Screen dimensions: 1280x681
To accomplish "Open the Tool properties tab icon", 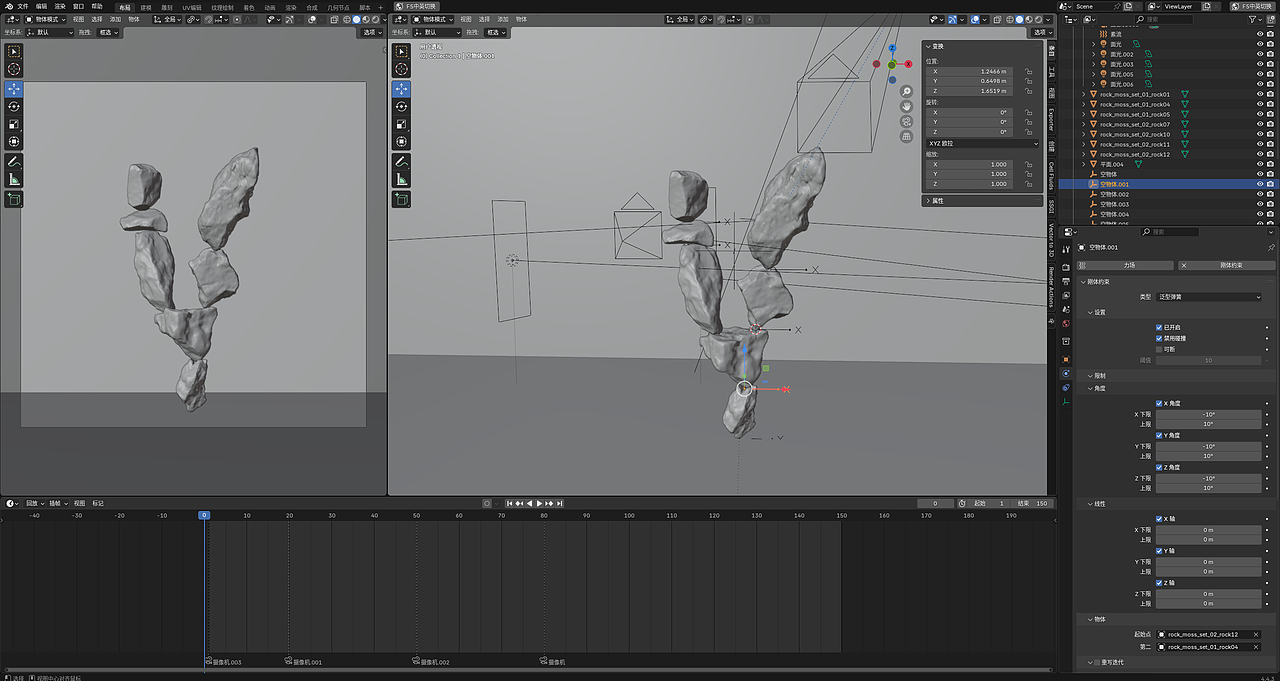I will pyautogui.click(x=1066, y=248).
